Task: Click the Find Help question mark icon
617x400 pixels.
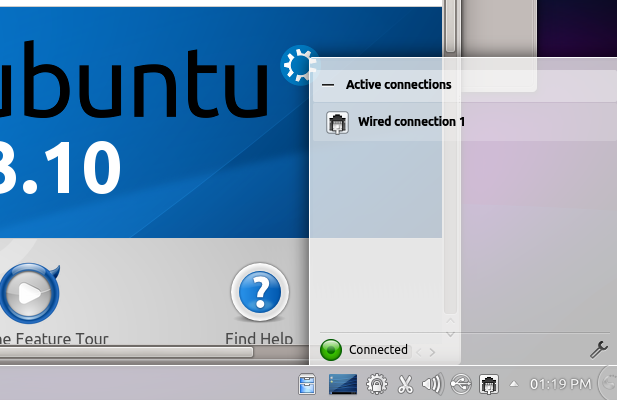Action: [260, 293]
